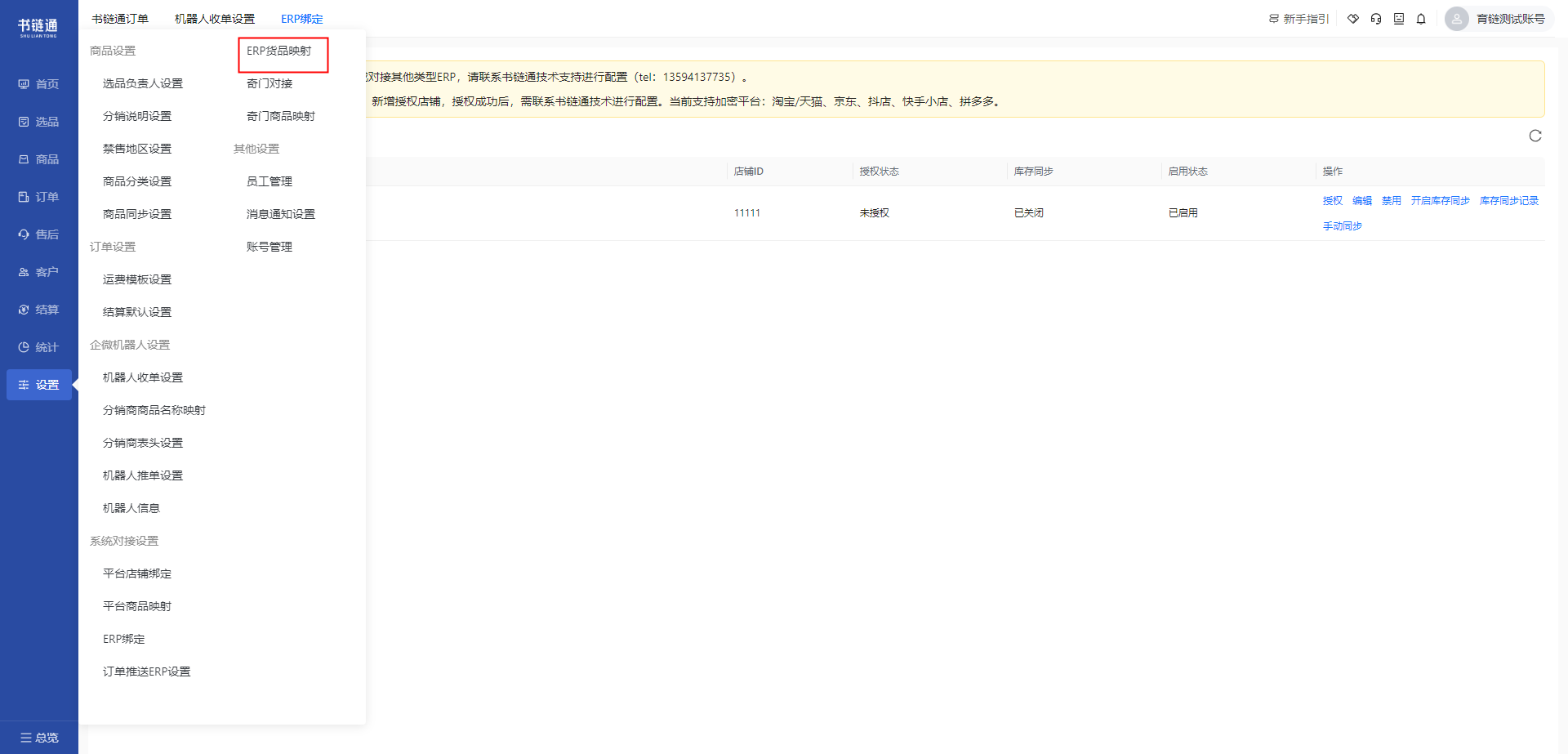Open 机器人收单设置 in the settings menu
Image resolution: width=1568 pixels, height=754 pixels.
coord(143,377)
